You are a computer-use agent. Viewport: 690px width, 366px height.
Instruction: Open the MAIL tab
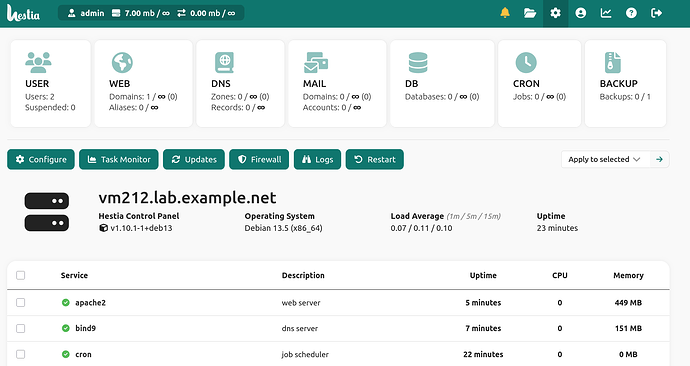pos(337,84)
